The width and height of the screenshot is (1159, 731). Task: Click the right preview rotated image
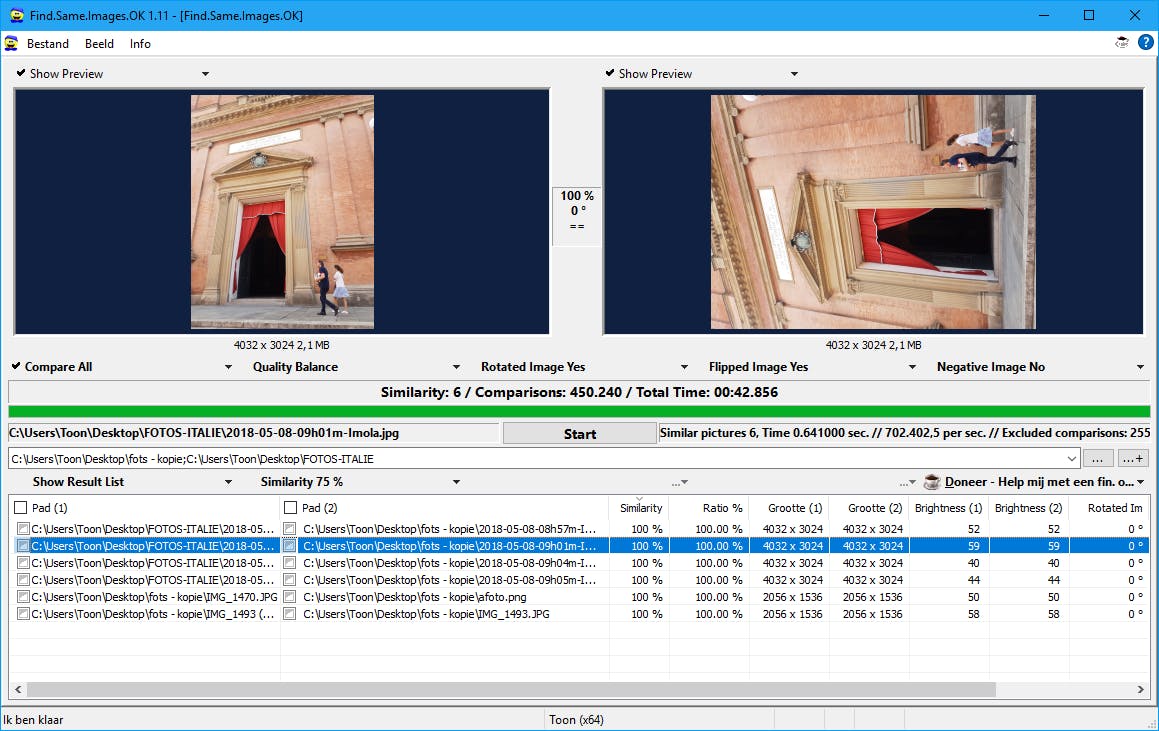(872, 212)
